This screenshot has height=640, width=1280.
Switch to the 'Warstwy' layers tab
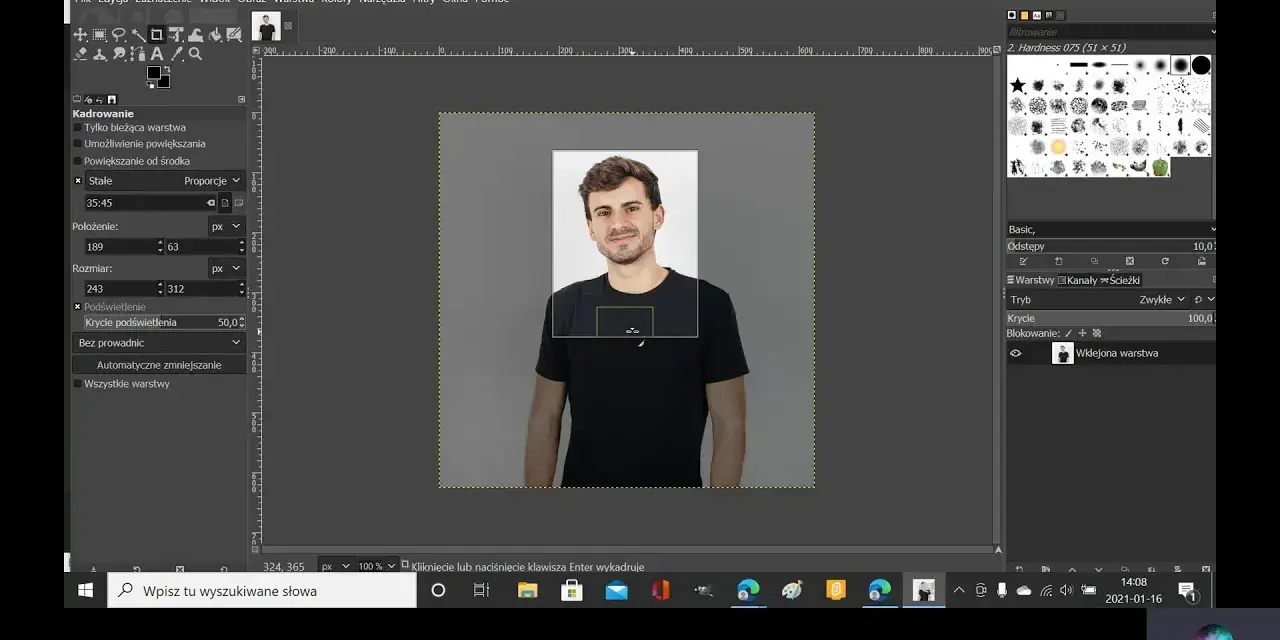[x=1031, y=280]
